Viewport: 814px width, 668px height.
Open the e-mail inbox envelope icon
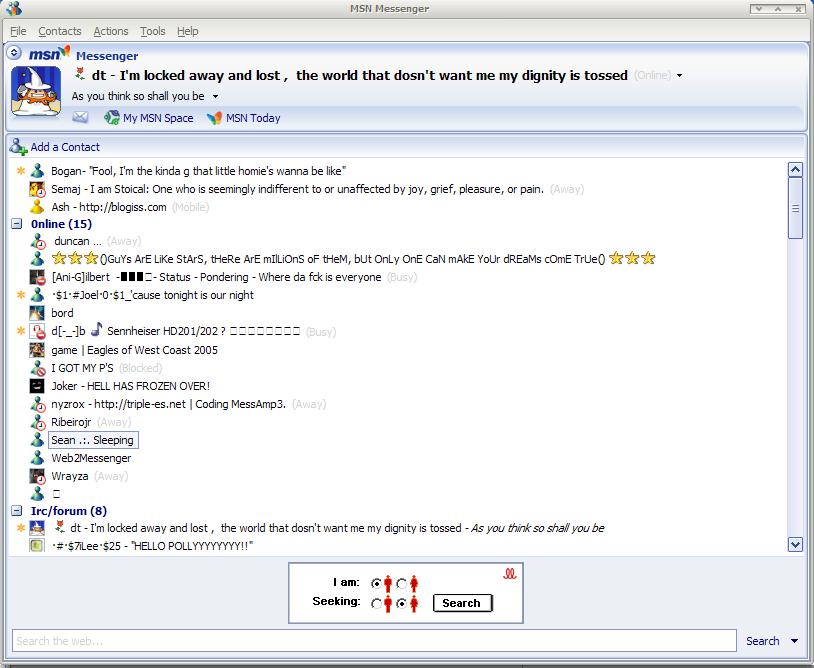point(80,117)
